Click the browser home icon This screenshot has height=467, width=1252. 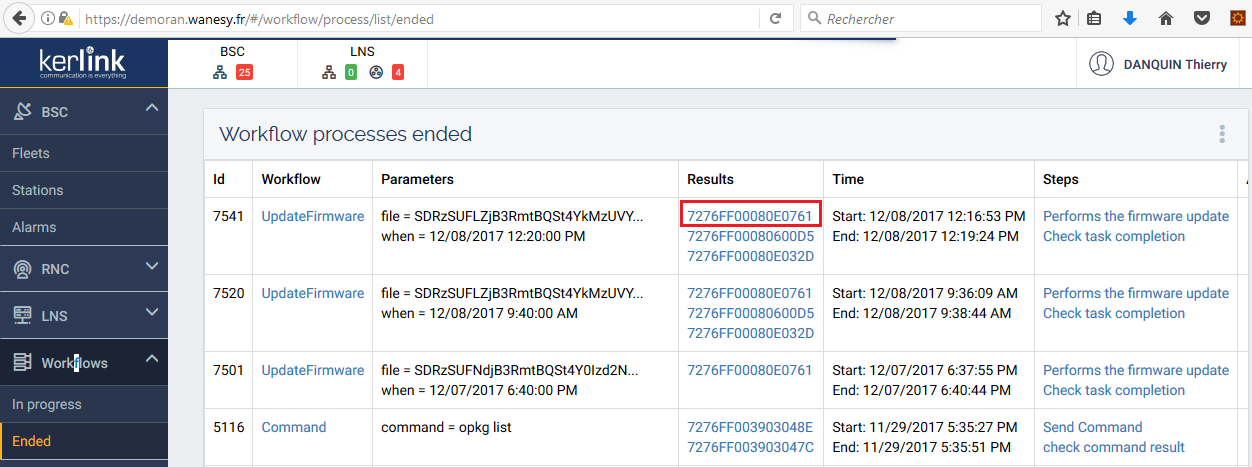1165,18
